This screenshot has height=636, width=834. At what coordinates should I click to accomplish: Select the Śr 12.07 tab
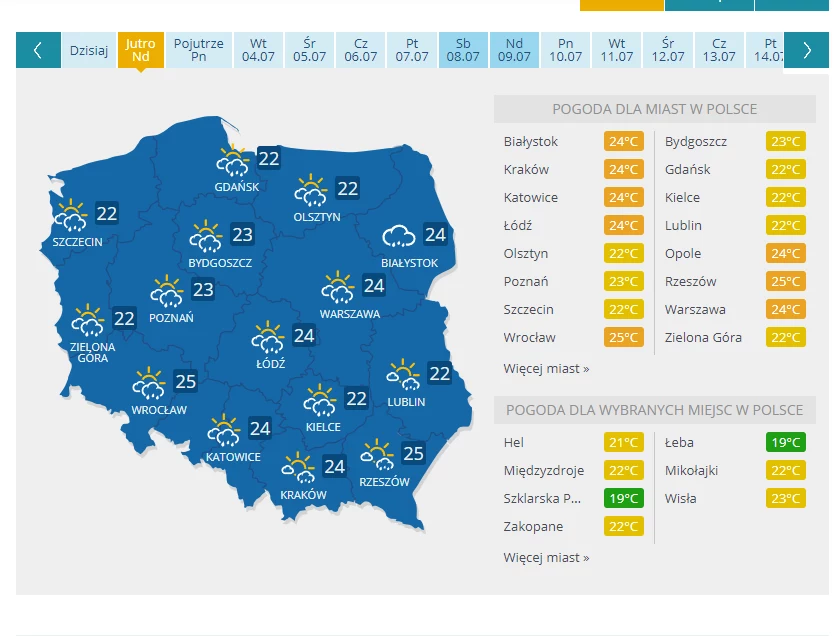(x=668, y=50)
